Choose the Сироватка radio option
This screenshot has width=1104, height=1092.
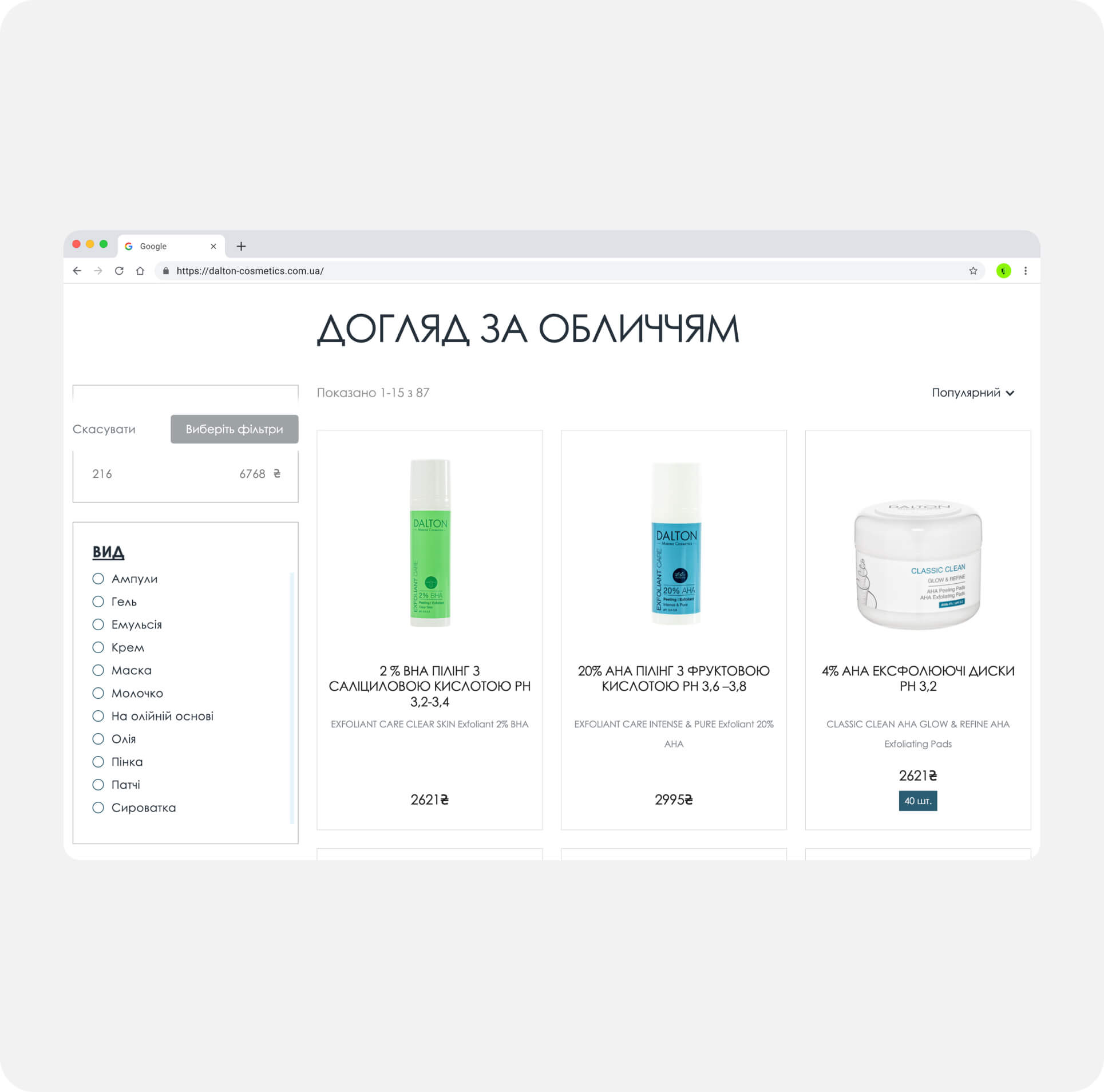coord(98,808)
